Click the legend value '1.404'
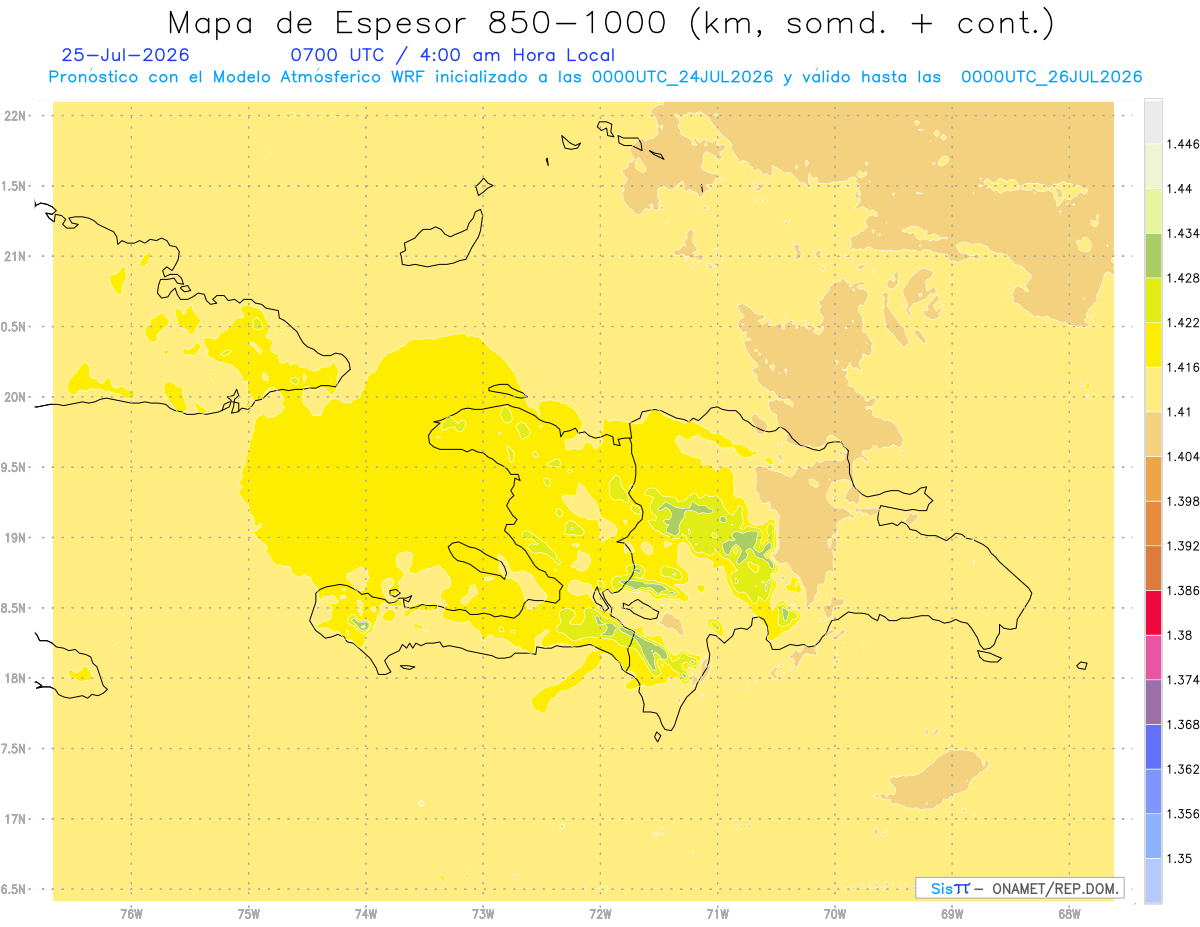The image size is (1200, 927). (x=1184, y=457)
